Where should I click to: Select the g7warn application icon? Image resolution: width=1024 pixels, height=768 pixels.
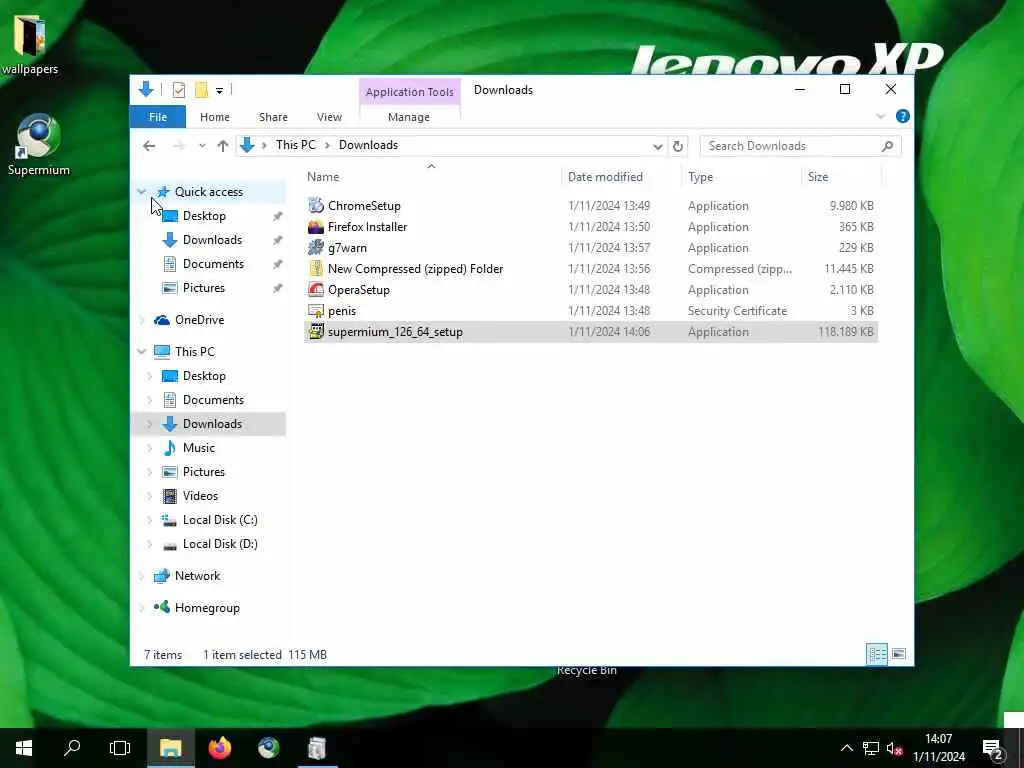(x=316, y=248)
